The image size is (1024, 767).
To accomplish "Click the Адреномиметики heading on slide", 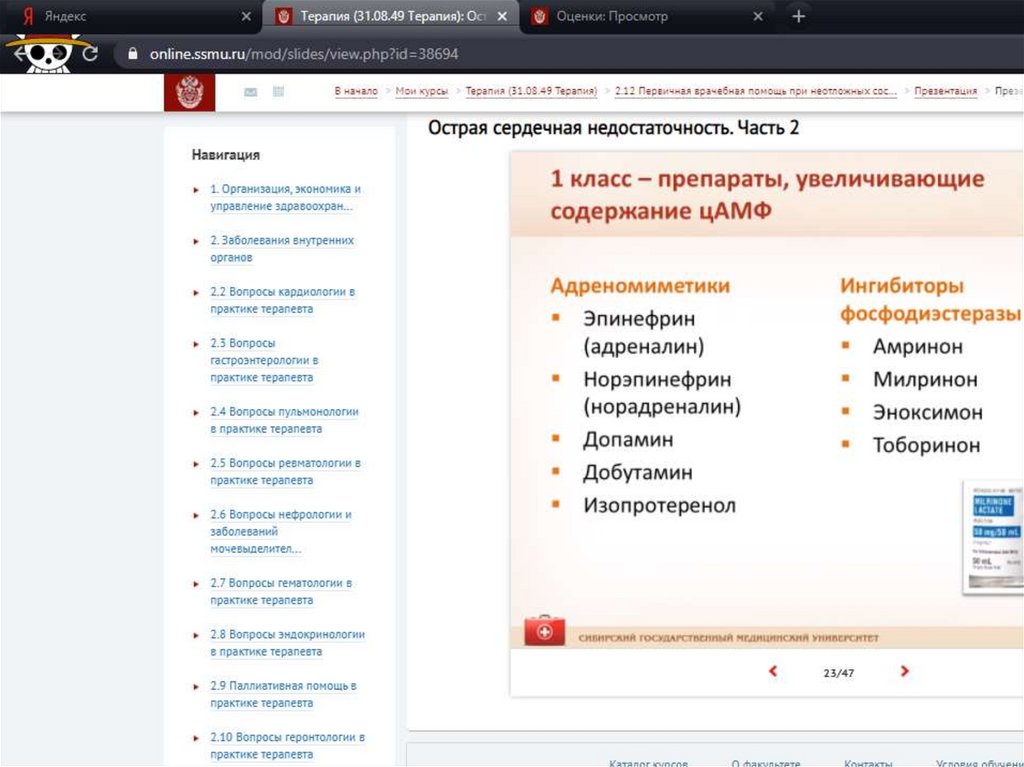I will click(x=640, y=286).
